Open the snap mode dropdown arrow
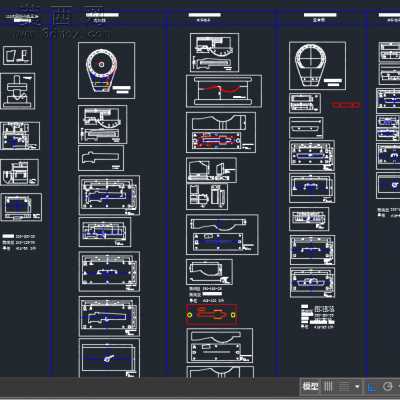The width and height of the screenshot is (400, 400). (357, 387)
